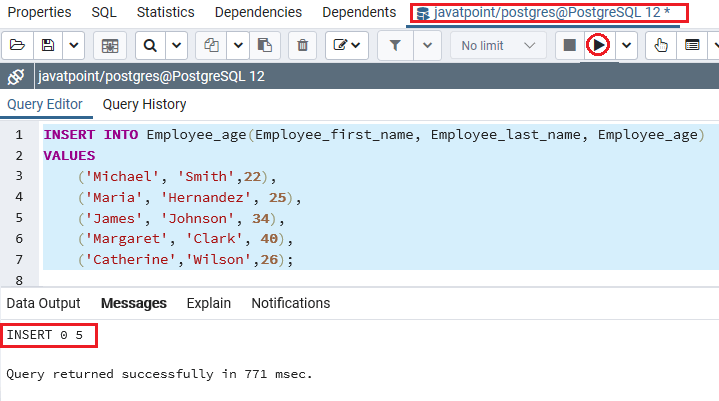
Task: Expand the copy options dropdown arrow
Action: pyautogui.click(x=238, y=45)
